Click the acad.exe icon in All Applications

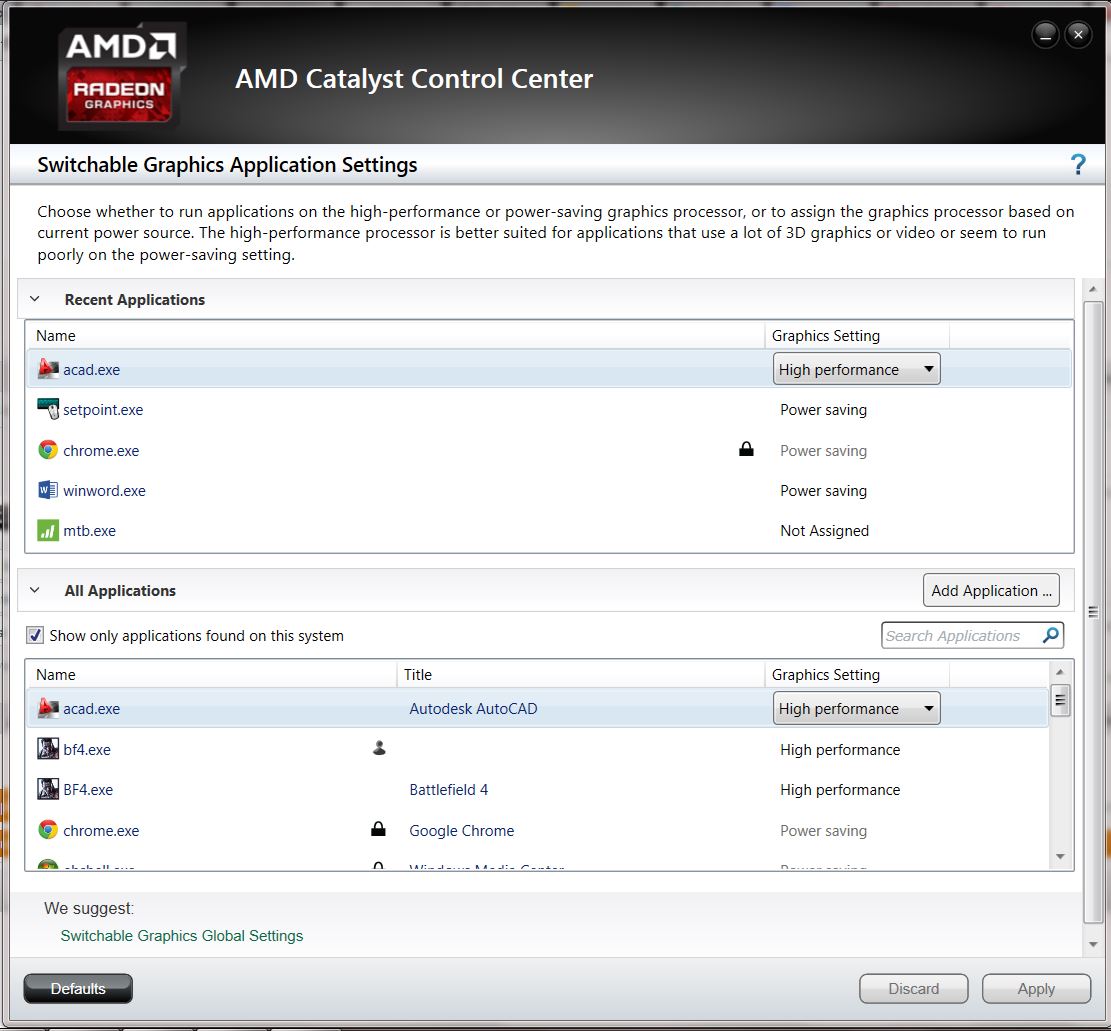pyautogui.click(x=47, y=708)
